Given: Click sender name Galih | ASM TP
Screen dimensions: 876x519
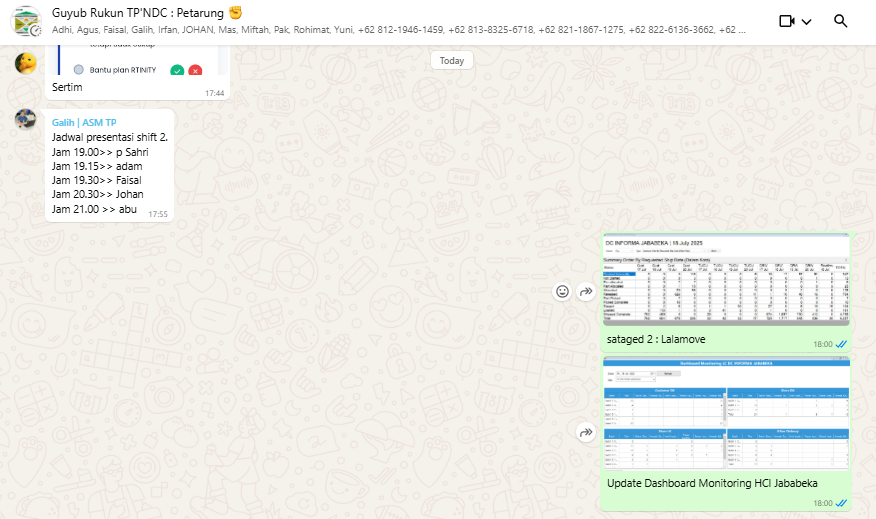Looking at the screenshot, I should coord(84,122).
